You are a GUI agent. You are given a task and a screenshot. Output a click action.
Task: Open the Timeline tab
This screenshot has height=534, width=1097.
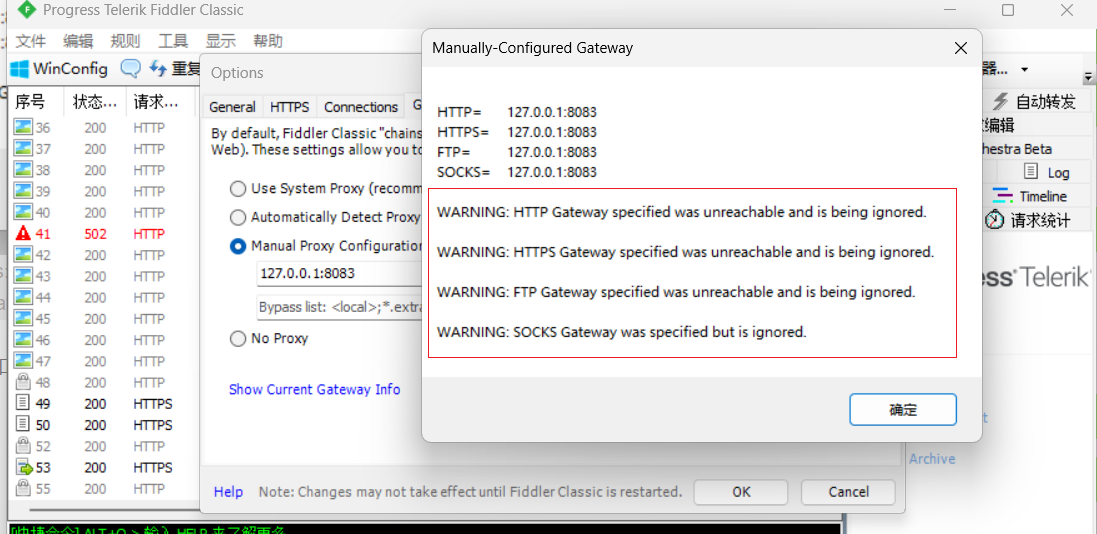[x=1031, y=197]
